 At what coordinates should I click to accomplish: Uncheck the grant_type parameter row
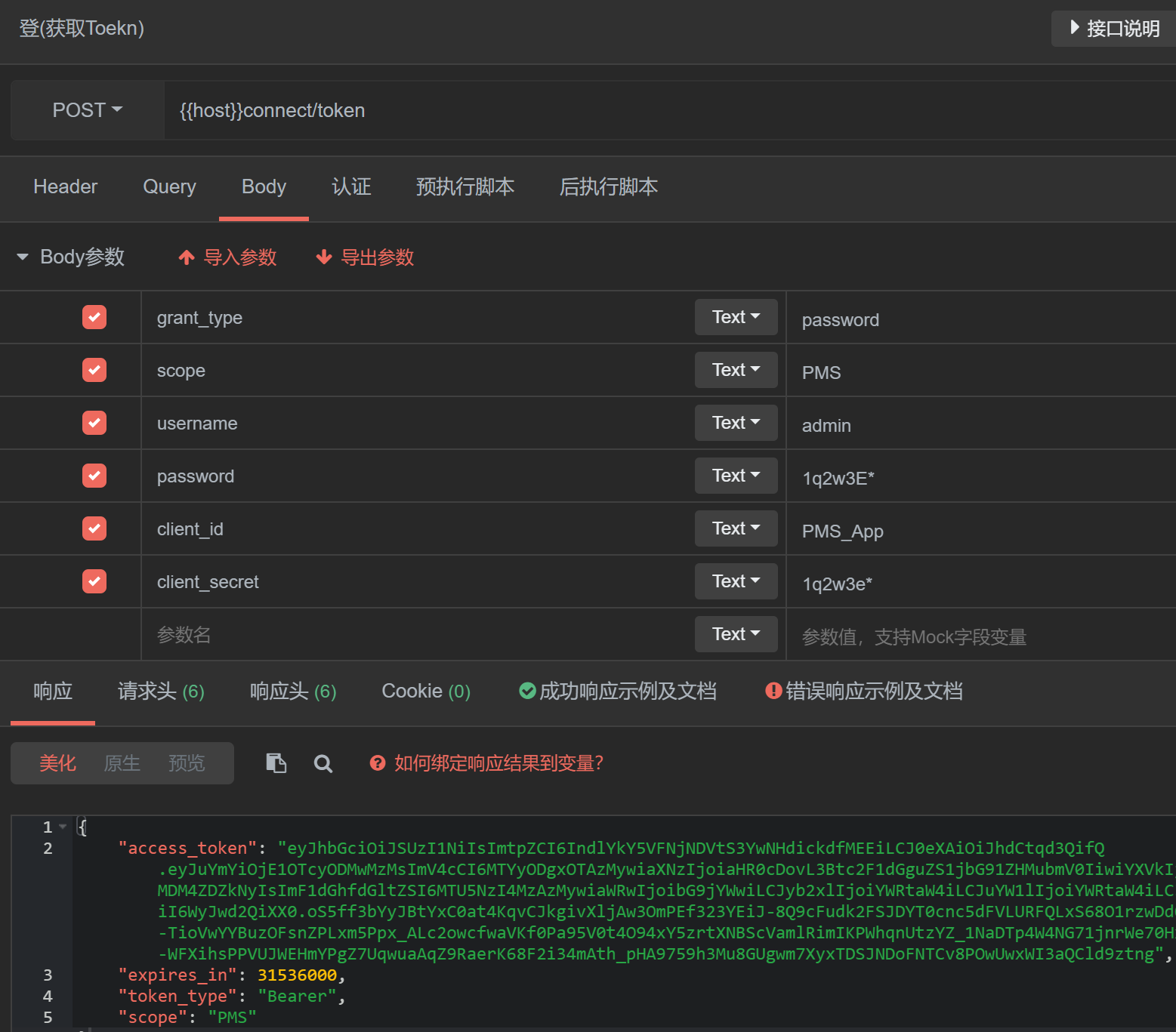click(x=94, y=317)
